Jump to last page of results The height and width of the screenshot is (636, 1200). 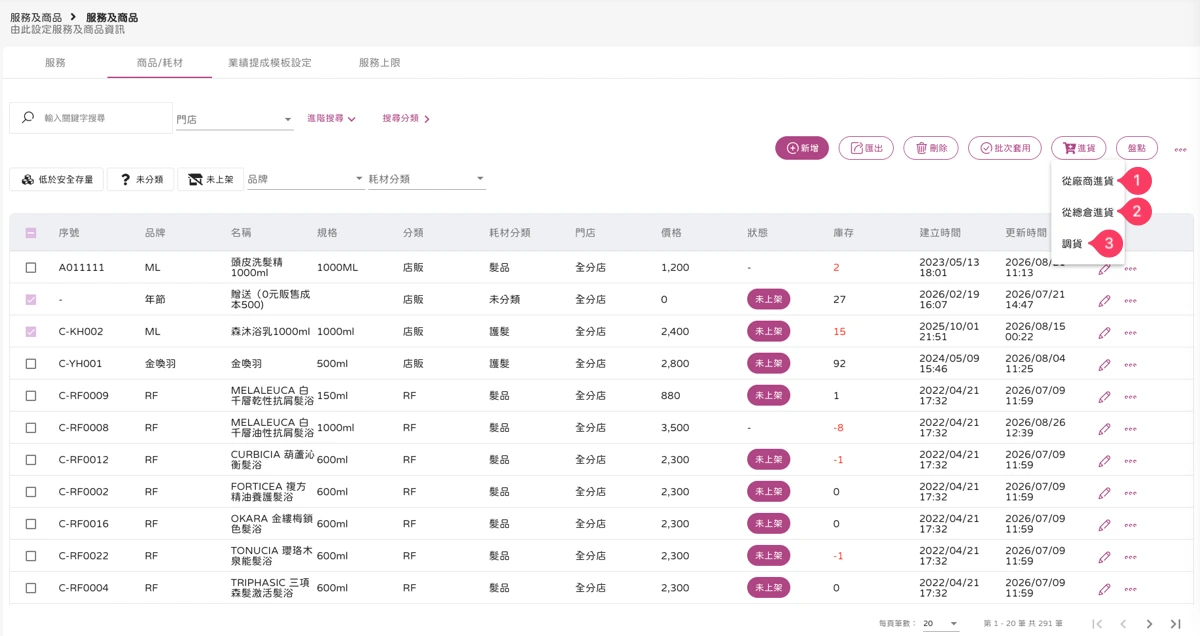1175,624
